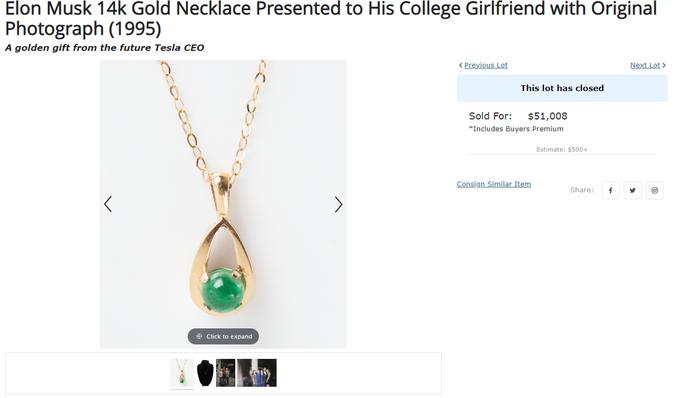Select the first necklace pendant thumbnail
This screenshot has width=700, height=398.
(x=182, y=373)
